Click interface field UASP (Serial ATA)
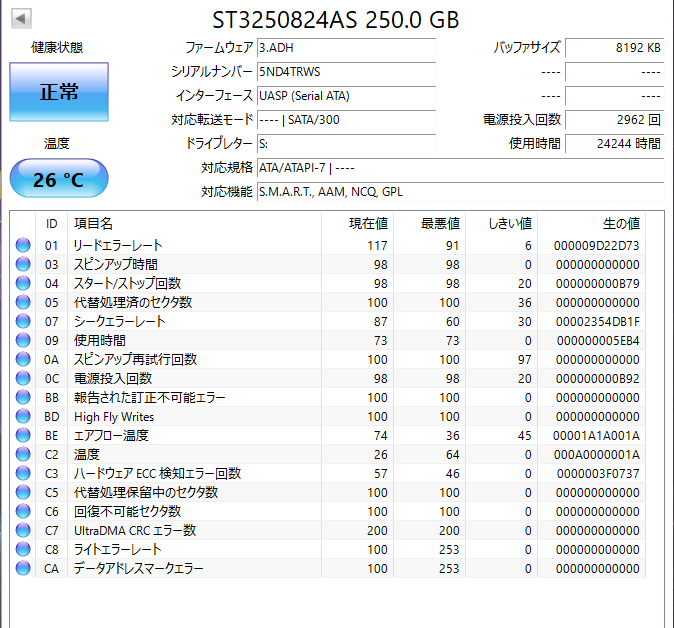Image resolution: width=674 pixels, height=628 pixels. pos(346,96)
